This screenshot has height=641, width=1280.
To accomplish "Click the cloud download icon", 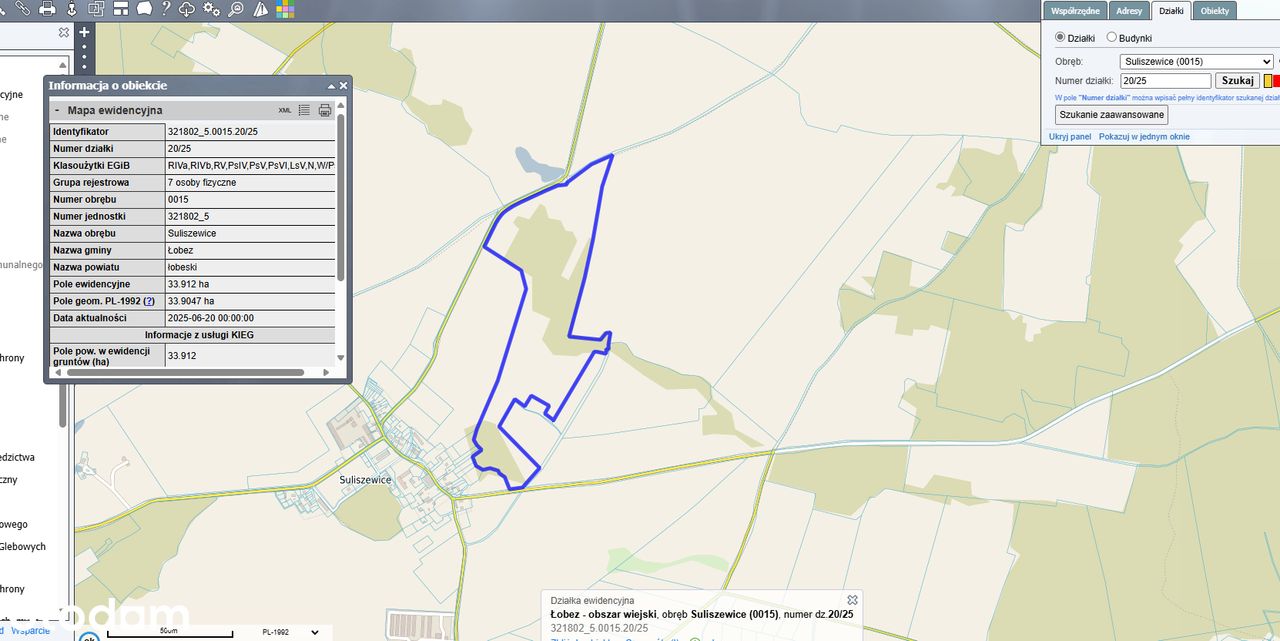I will 187,9.
